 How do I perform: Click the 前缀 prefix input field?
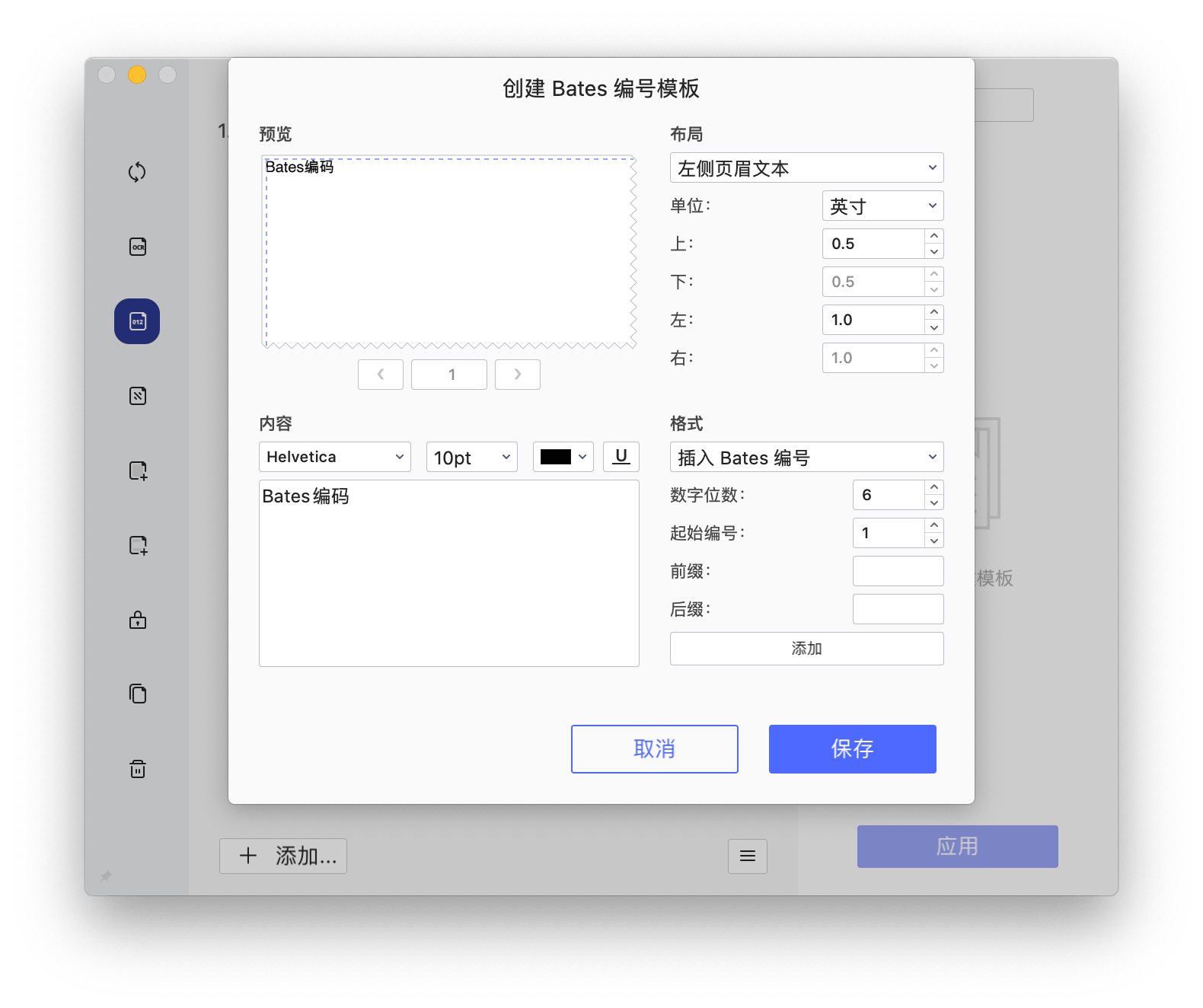(x=898, y=571)
